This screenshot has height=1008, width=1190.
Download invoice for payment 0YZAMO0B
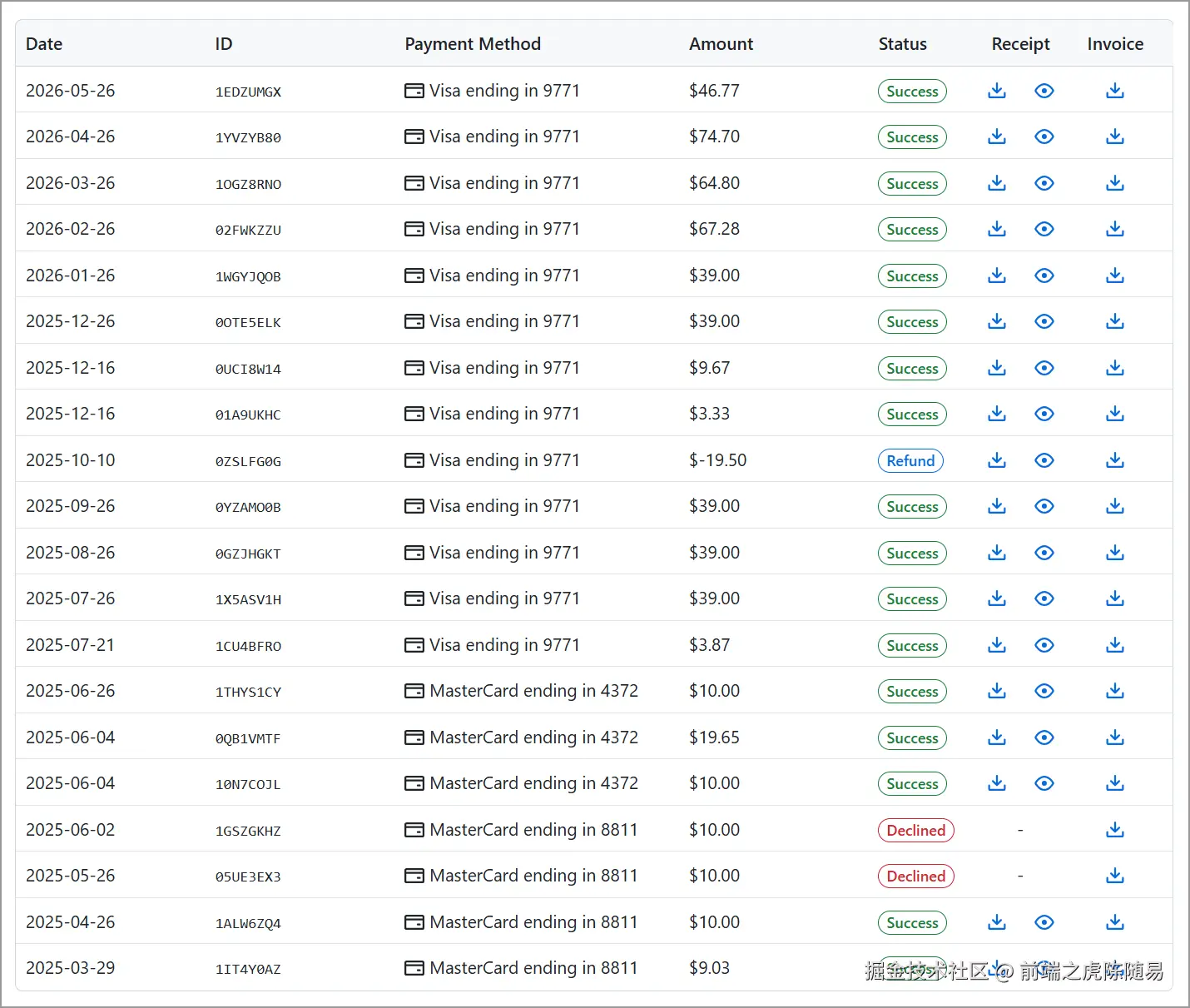coord(1115,506)
